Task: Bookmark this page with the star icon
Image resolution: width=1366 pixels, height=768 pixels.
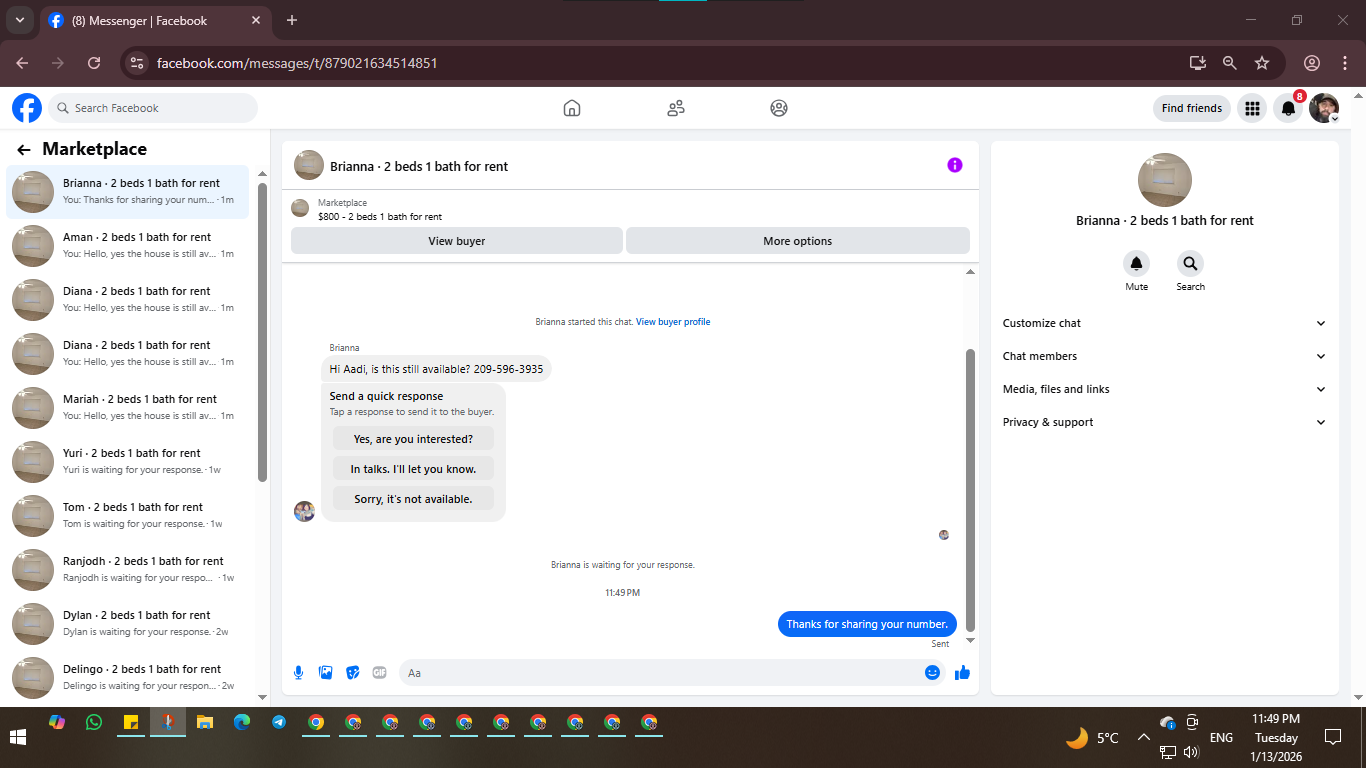Action: pos(1262,63)
